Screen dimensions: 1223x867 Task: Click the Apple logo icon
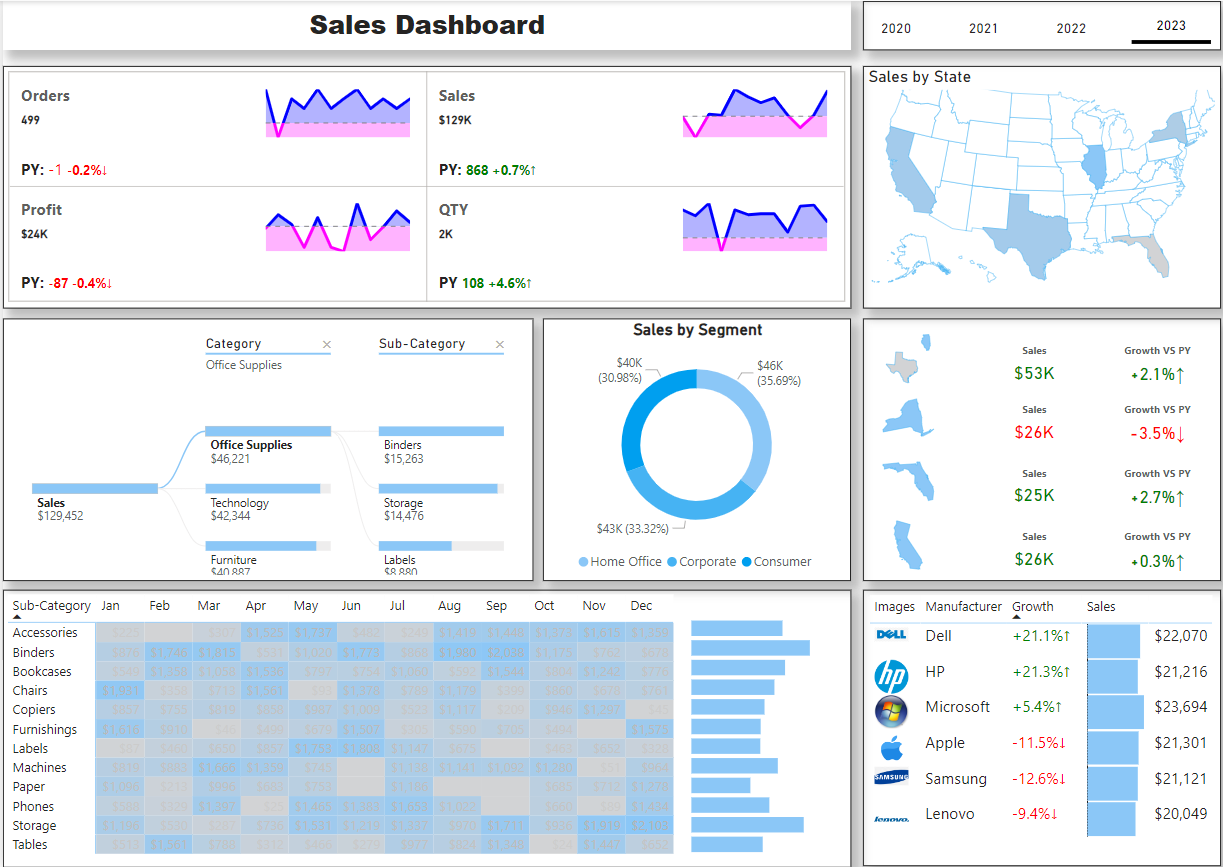[890, 748]
